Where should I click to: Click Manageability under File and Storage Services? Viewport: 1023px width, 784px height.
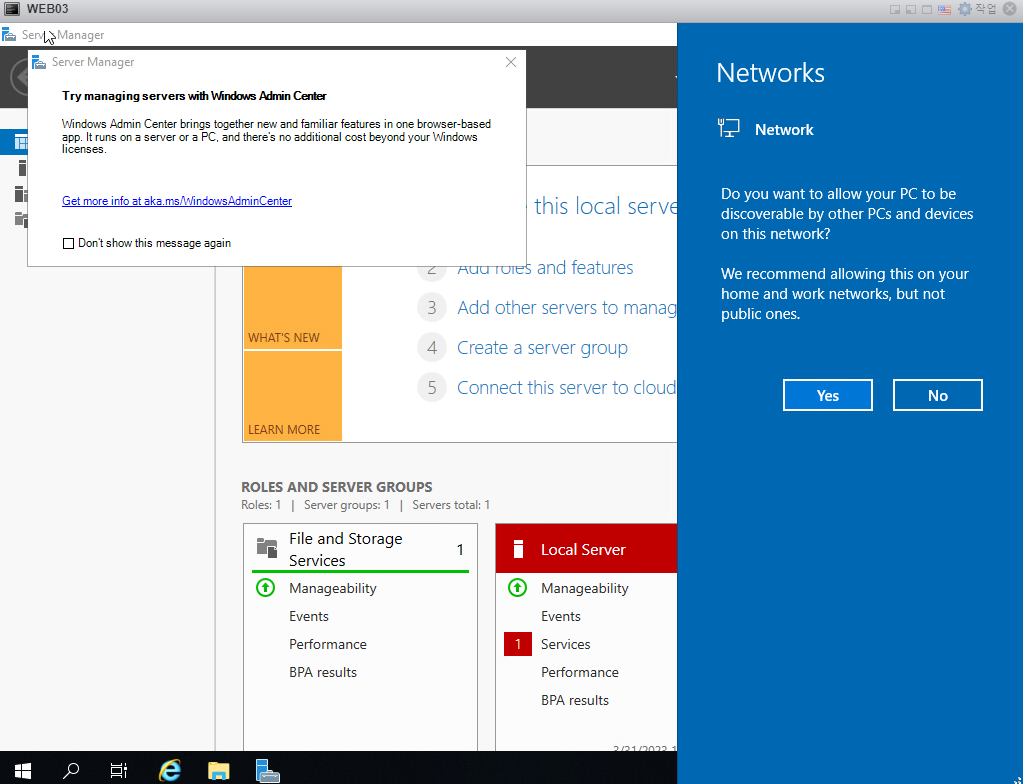click(333, 588)
